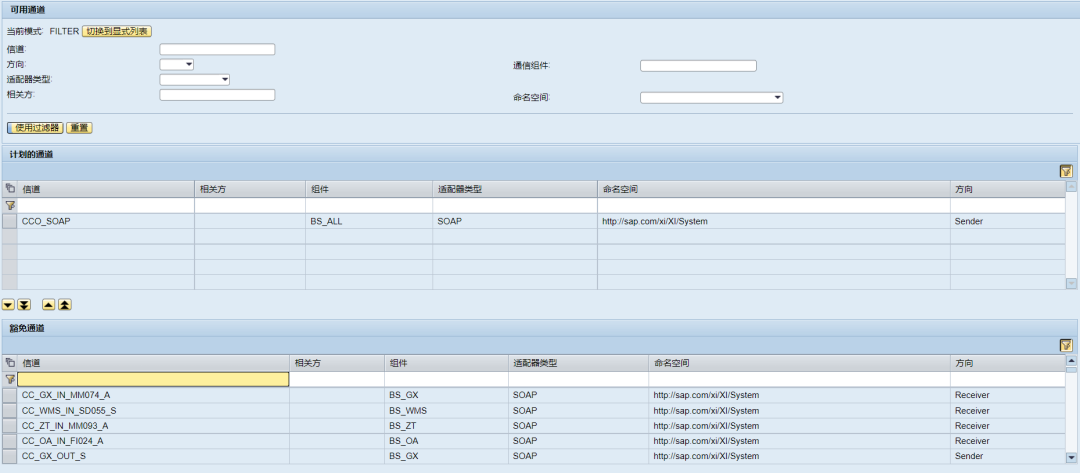The image size is (1080, 473).
Task: Click Sender direction cell of CCO_SOAP row
Action: 1008,221
